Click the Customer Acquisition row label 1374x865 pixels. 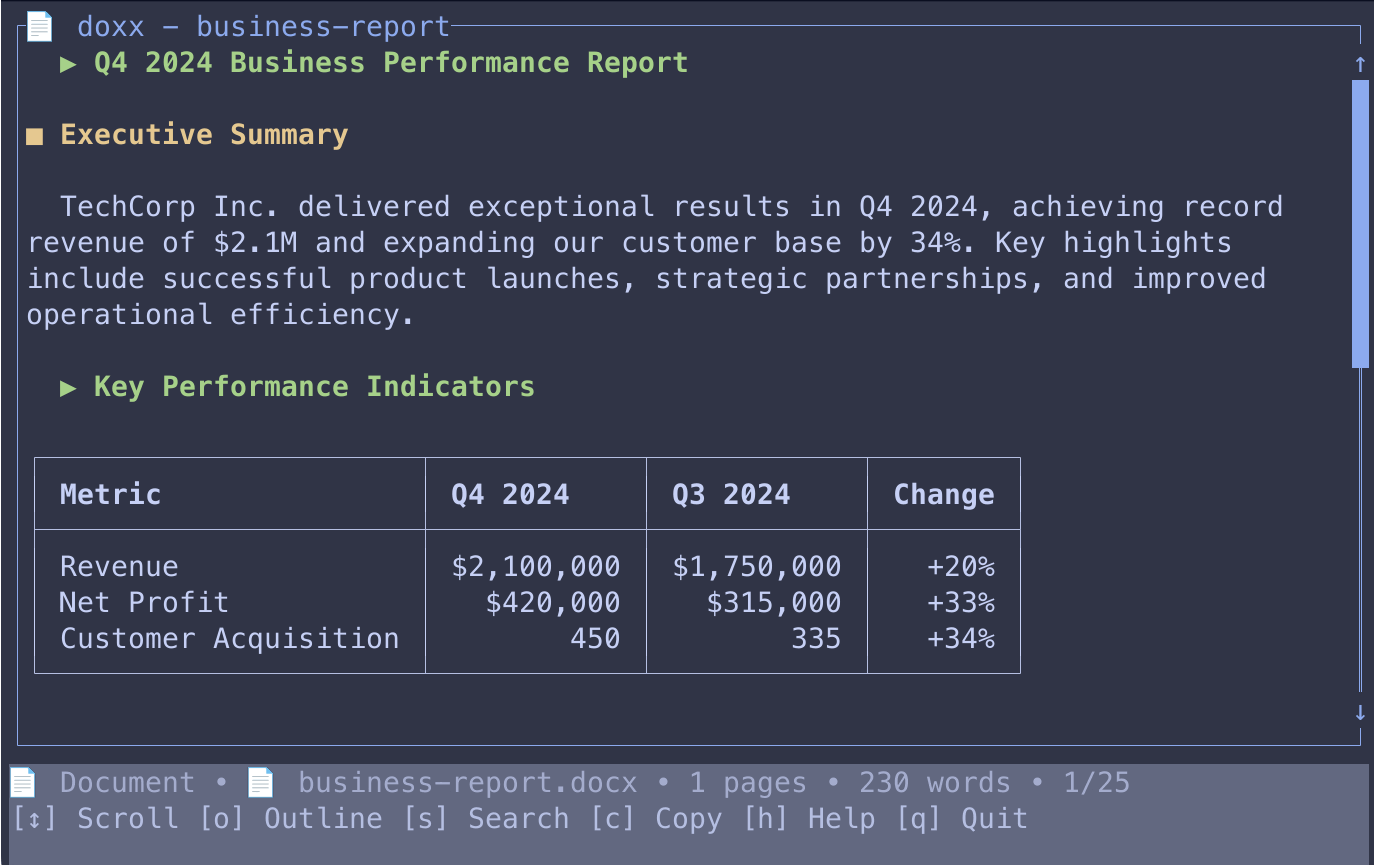pyautogui.click(x=229, y=639)
